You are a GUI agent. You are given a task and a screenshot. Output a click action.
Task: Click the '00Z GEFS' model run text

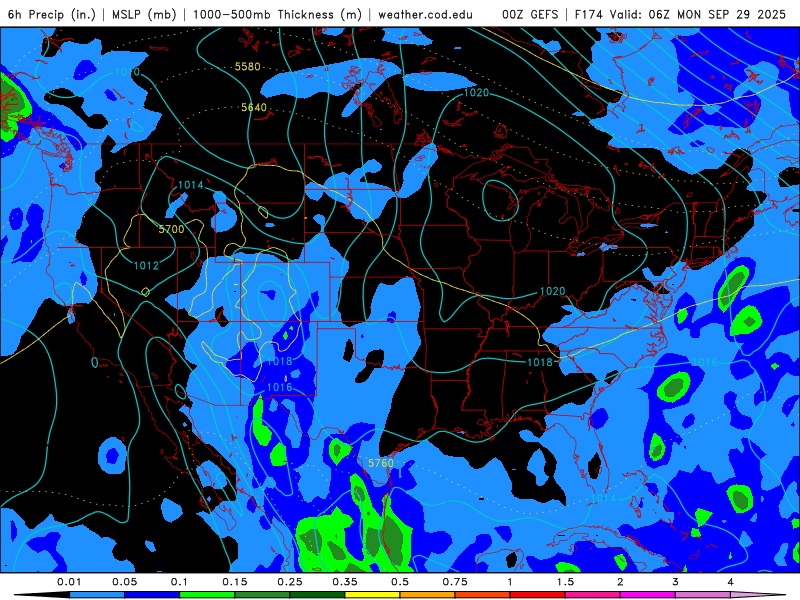coord(530,14)
